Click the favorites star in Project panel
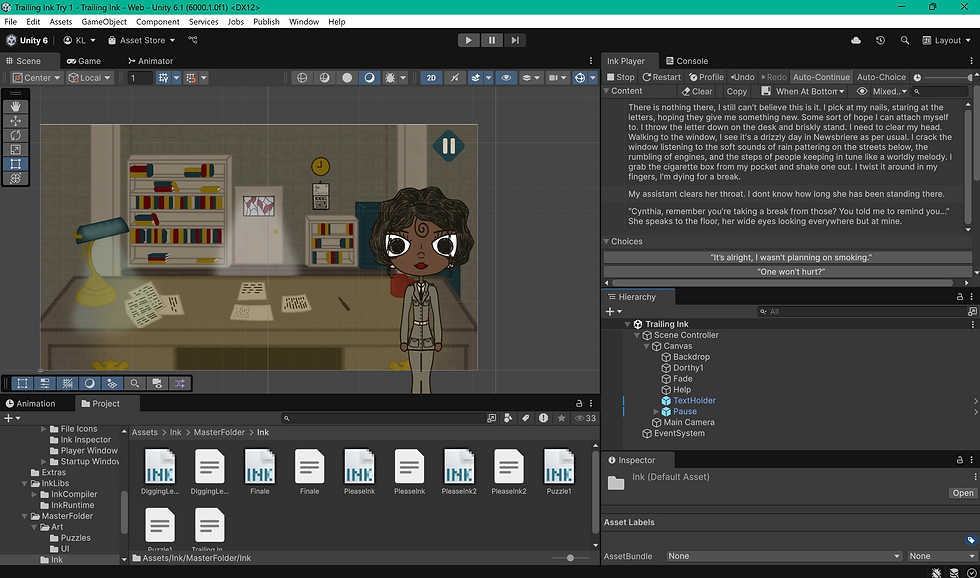 [x=561, y=418]
